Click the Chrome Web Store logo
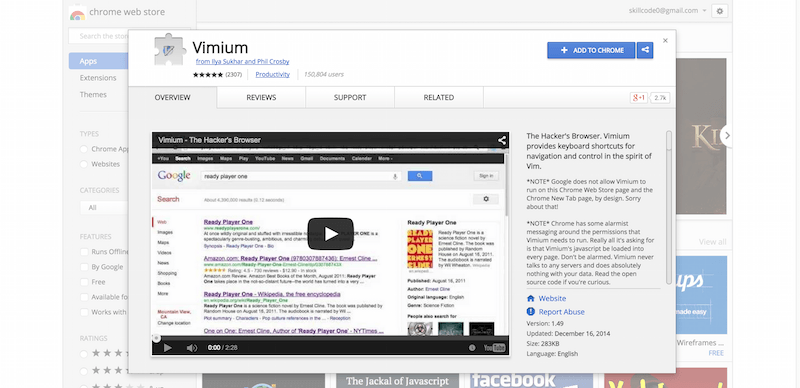 [x=77, y=12]
